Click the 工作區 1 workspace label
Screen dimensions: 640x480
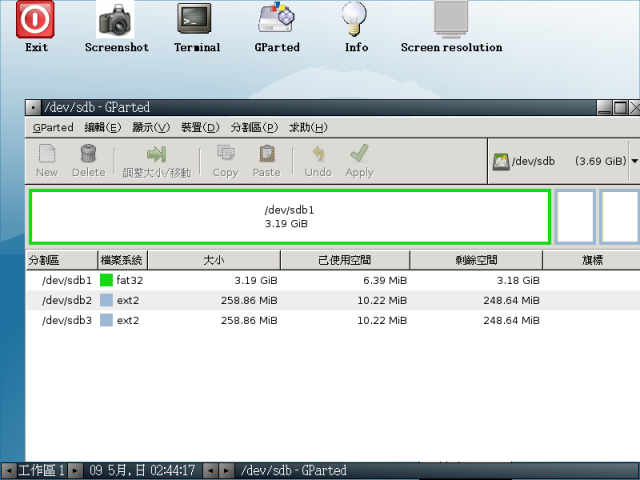coord(42,471)
